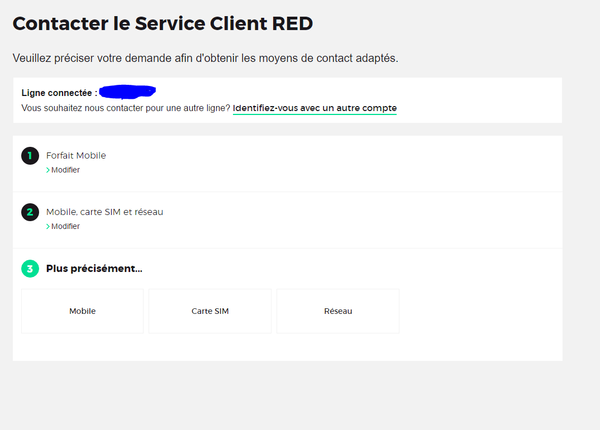Click the chevron beside Modifier in step 2
The image size is (600, 430).
click(x=48, y=226)
